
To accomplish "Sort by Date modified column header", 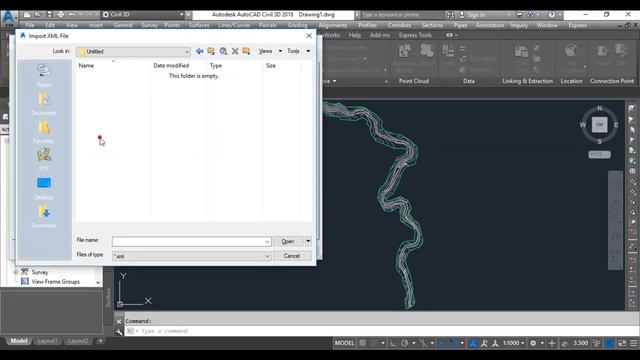I will click(178, 65).
